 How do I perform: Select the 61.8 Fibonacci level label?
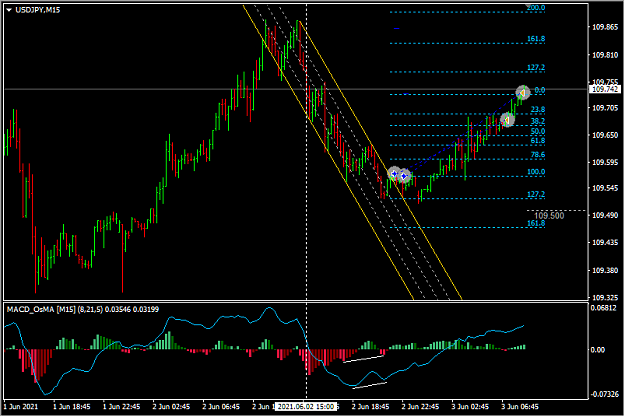(538, 141)
